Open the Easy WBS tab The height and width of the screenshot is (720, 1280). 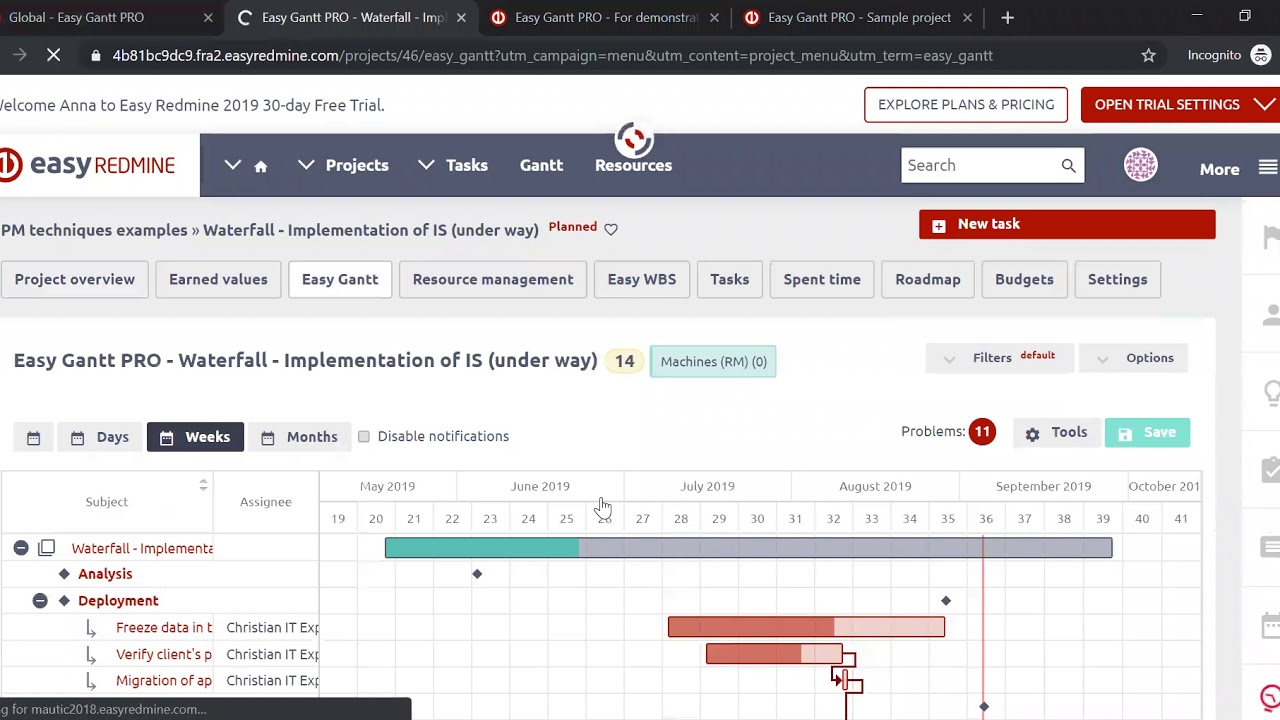click(642, 280)
